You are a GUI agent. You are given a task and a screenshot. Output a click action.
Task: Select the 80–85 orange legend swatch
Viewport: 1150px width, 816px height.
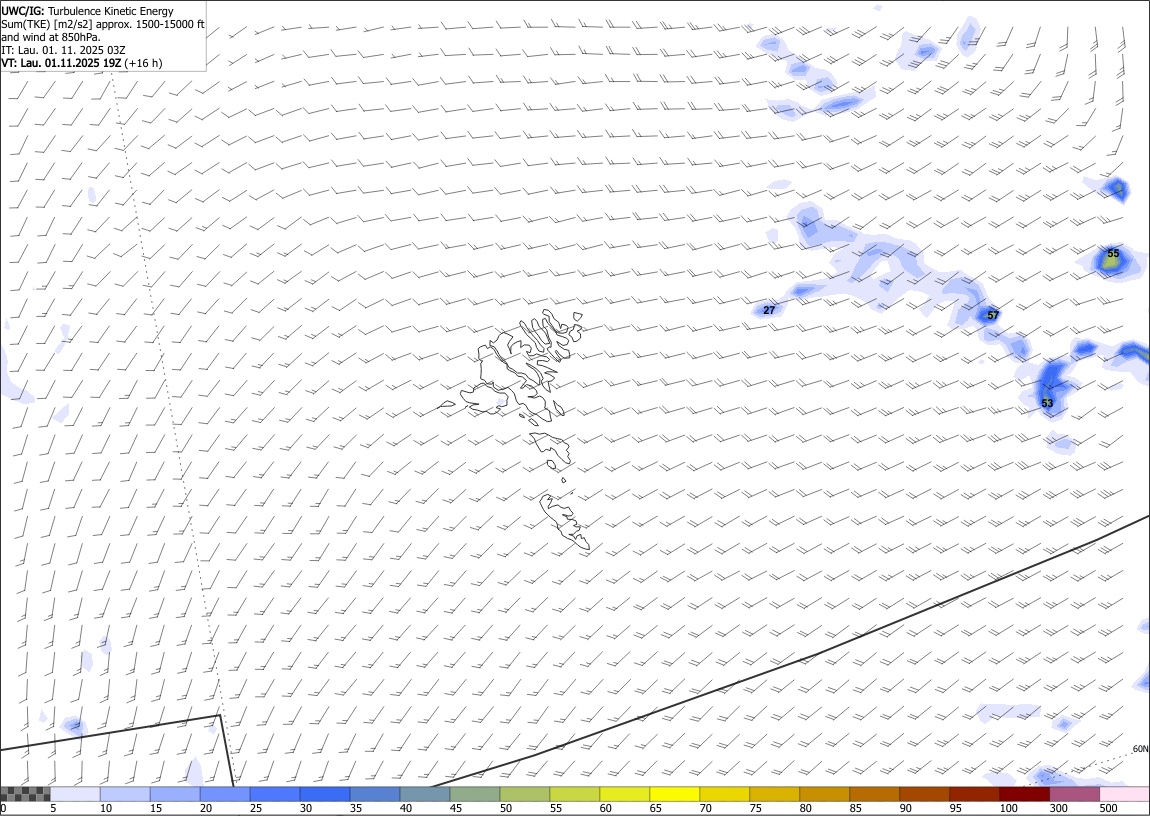[824, 794]
